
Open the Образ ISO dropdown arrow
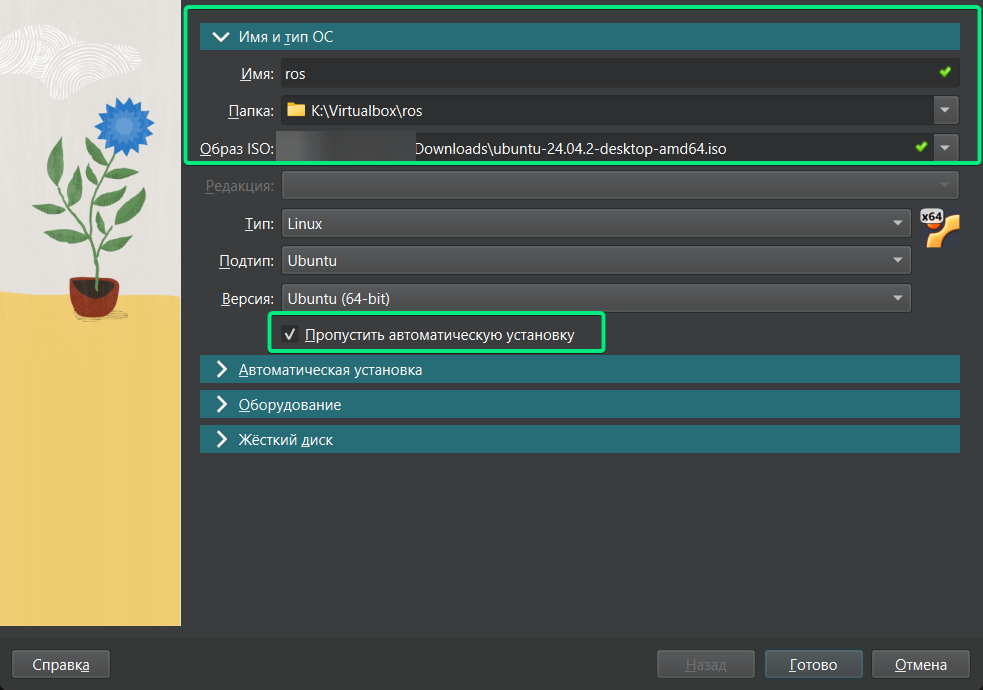click(x=945, y=148)
